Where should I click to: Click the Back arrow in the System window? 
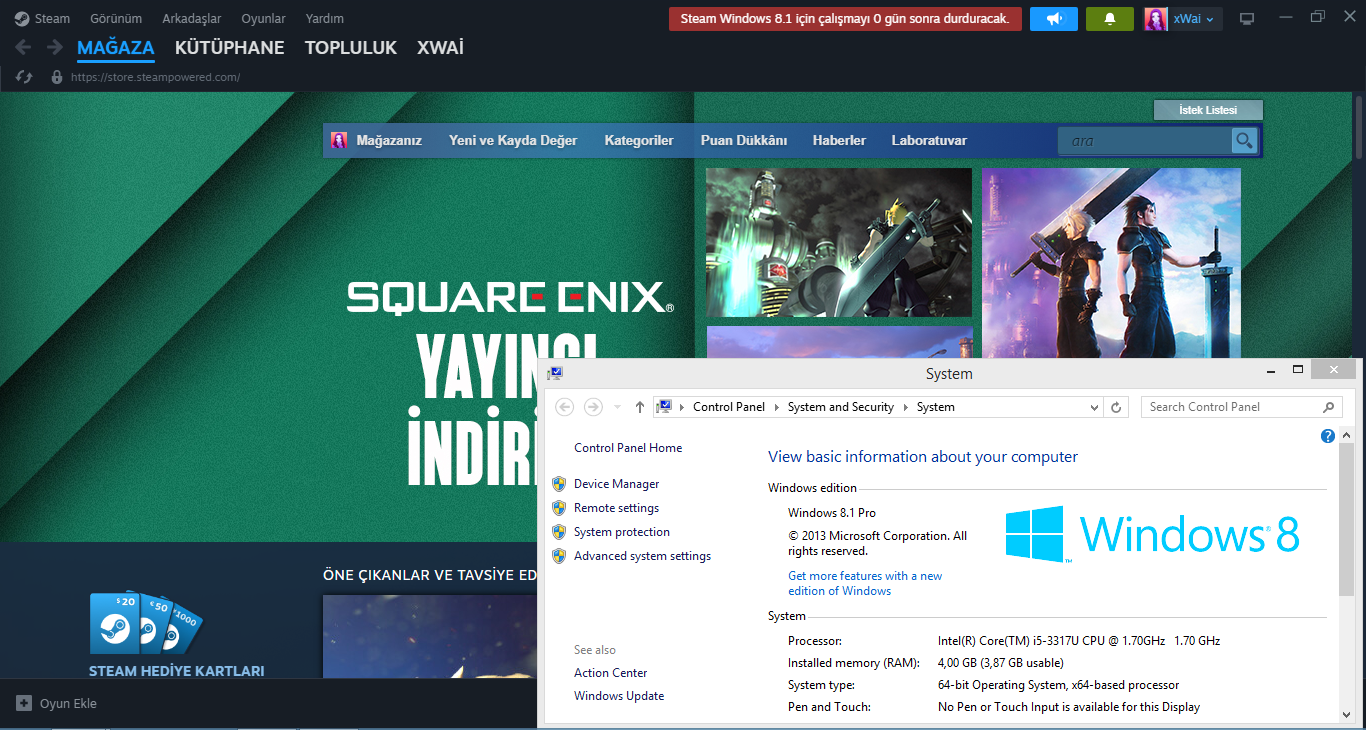point(564,407)
